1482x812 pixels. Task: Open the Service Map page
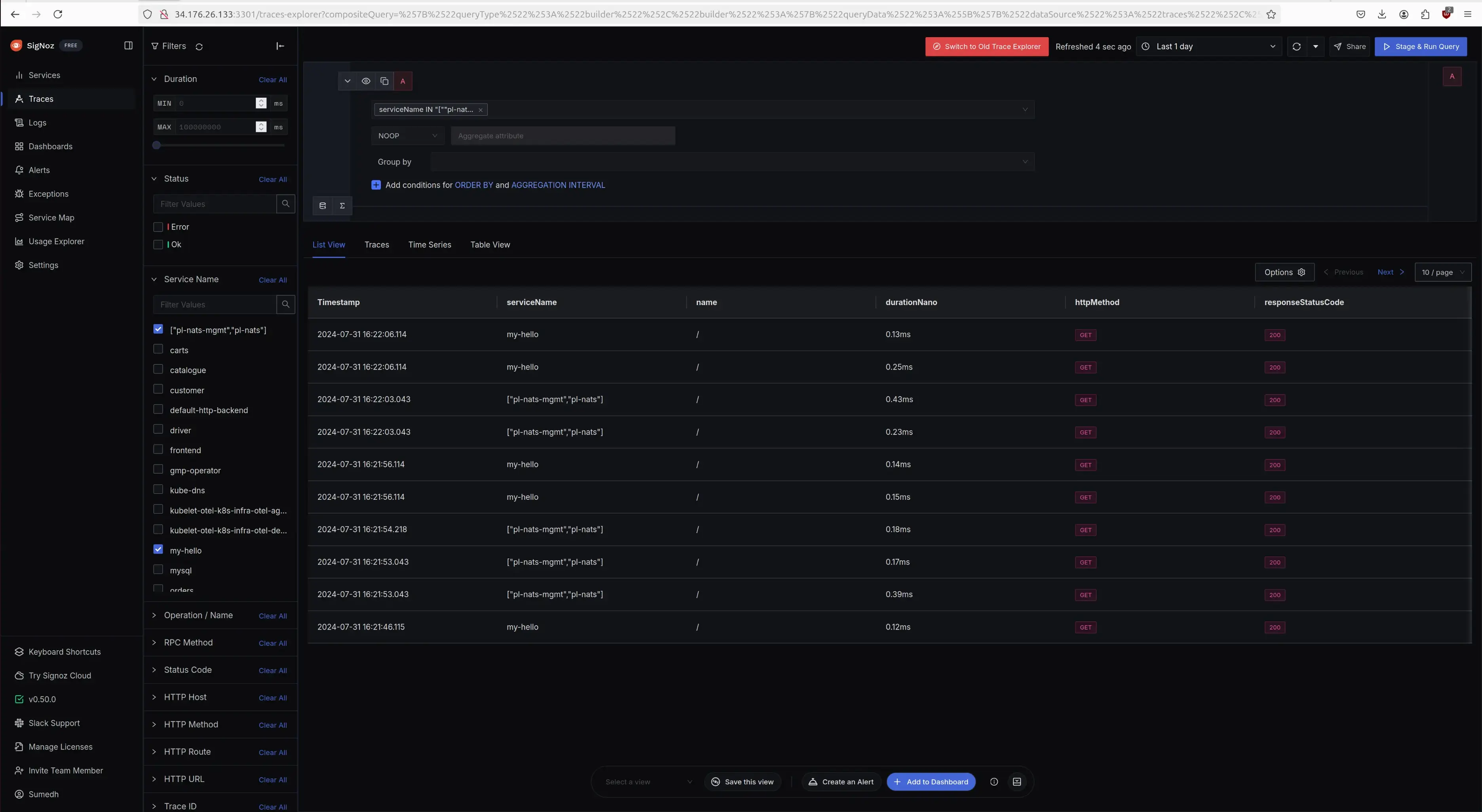click(x=51, y=217)
